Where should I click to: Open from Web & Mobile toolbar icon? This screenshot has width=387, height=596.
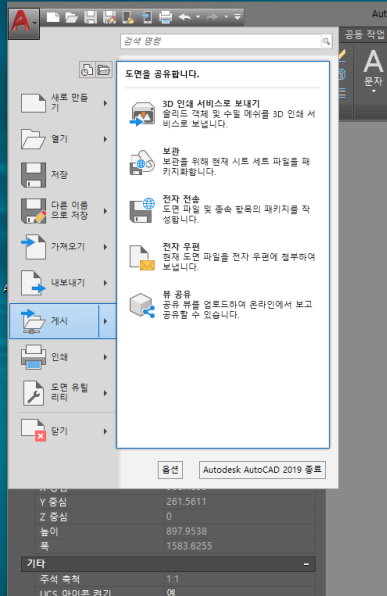pos(128,17)
